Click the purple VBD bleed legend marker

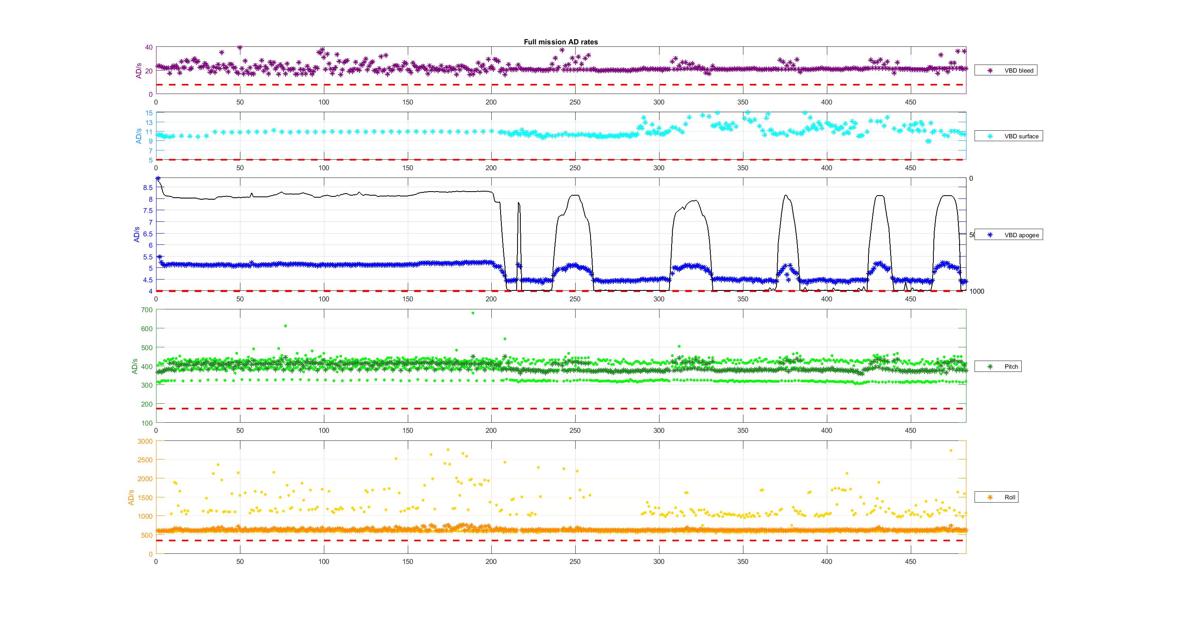[x=989, y=71]
